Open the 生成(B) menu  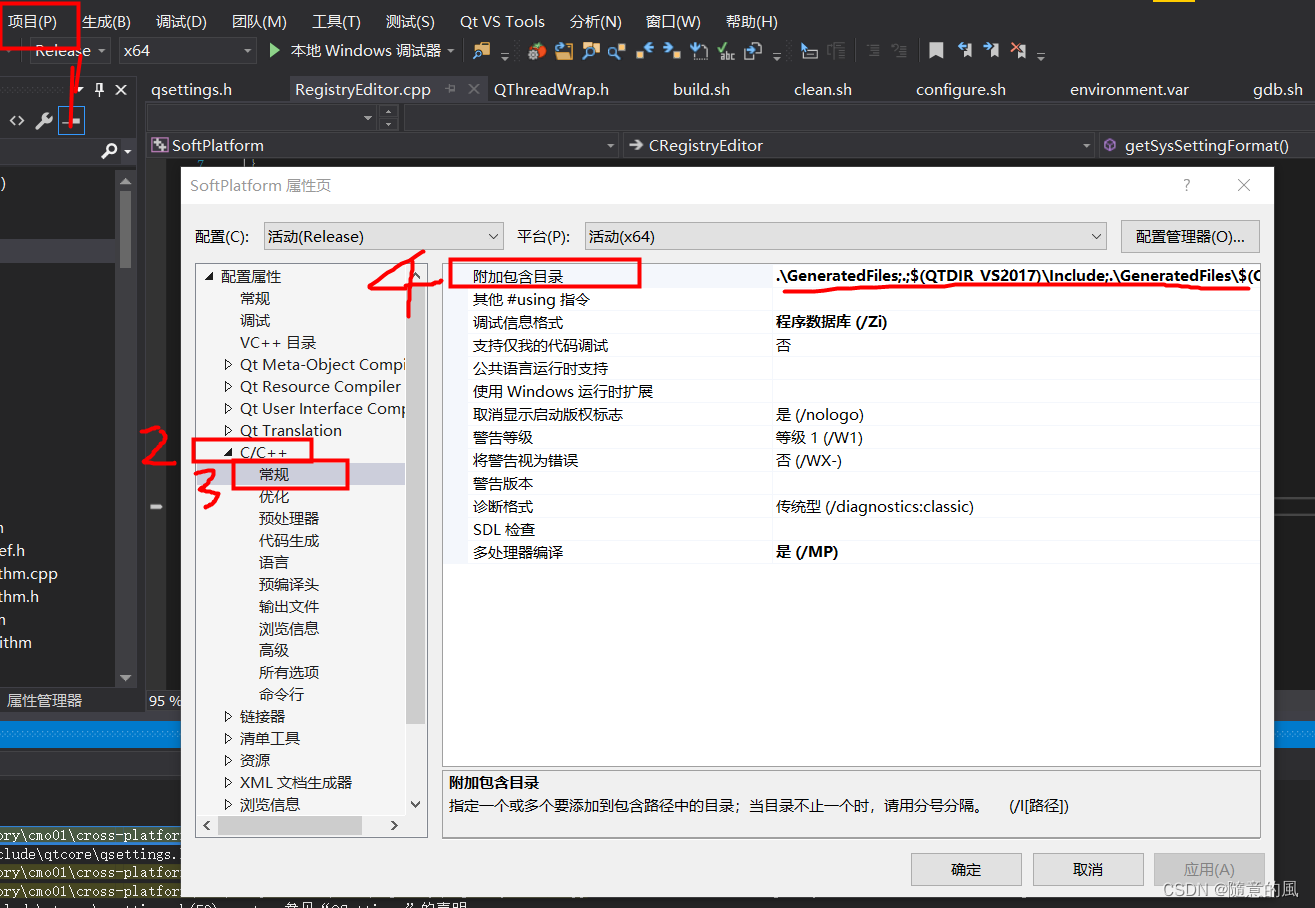pyautogui.click(x=106, y=21)
